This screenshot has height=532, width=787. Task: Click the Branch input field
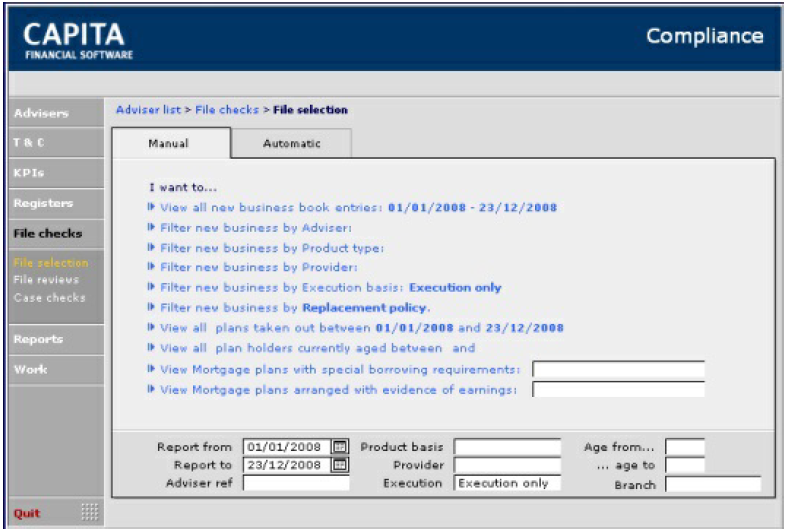tap(713, 484)
